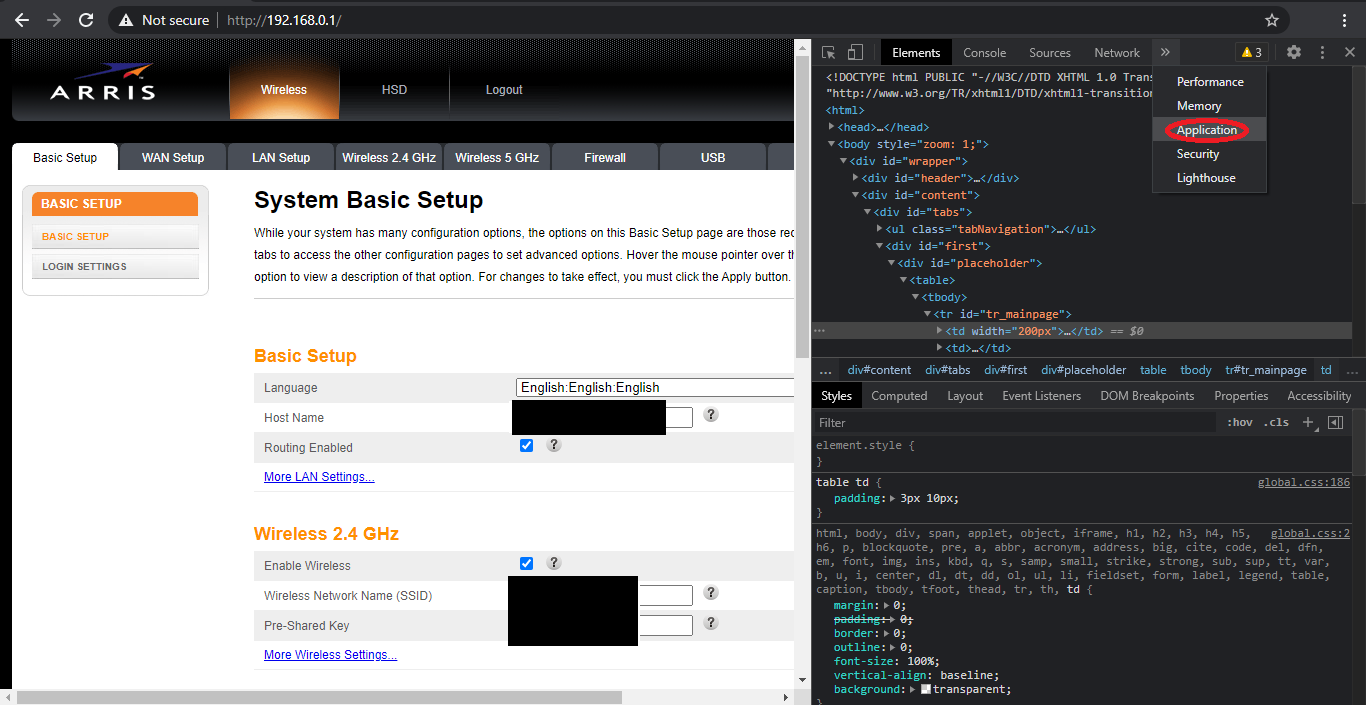Viewport: 1366px width, 705px height.
Task: Toggle Routing Enabled checkbox
Action: 527,446
